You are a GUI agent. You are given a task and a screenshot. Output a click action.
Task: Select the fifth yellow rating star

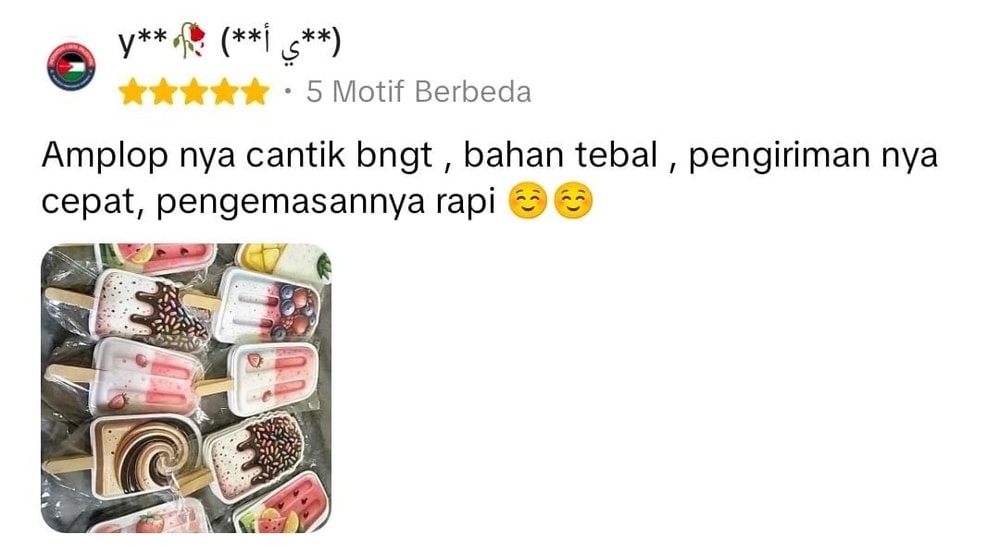(x=255, y=92)
